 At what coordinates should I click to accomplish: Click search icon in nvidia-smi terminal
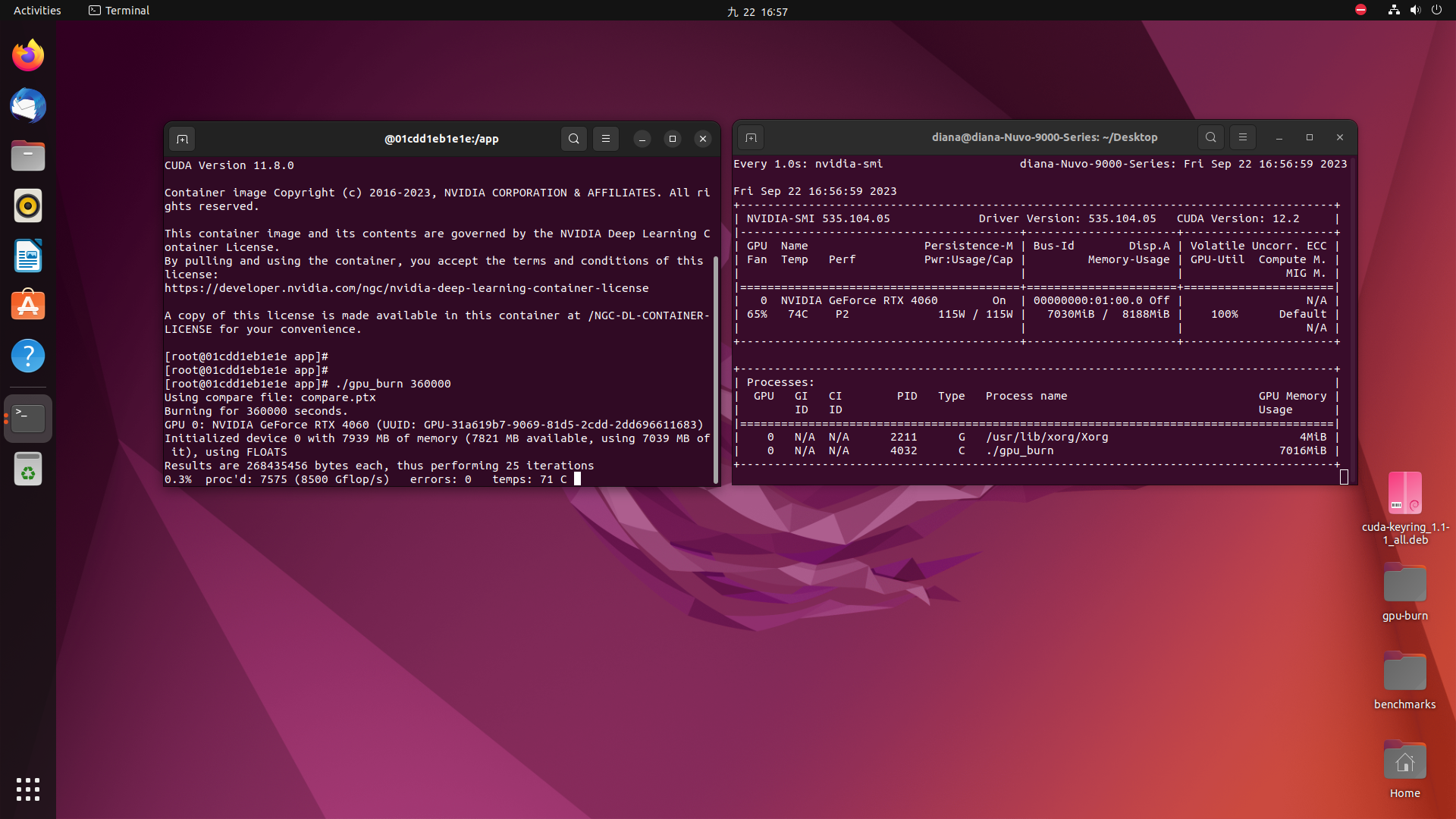click(1211, 137)
